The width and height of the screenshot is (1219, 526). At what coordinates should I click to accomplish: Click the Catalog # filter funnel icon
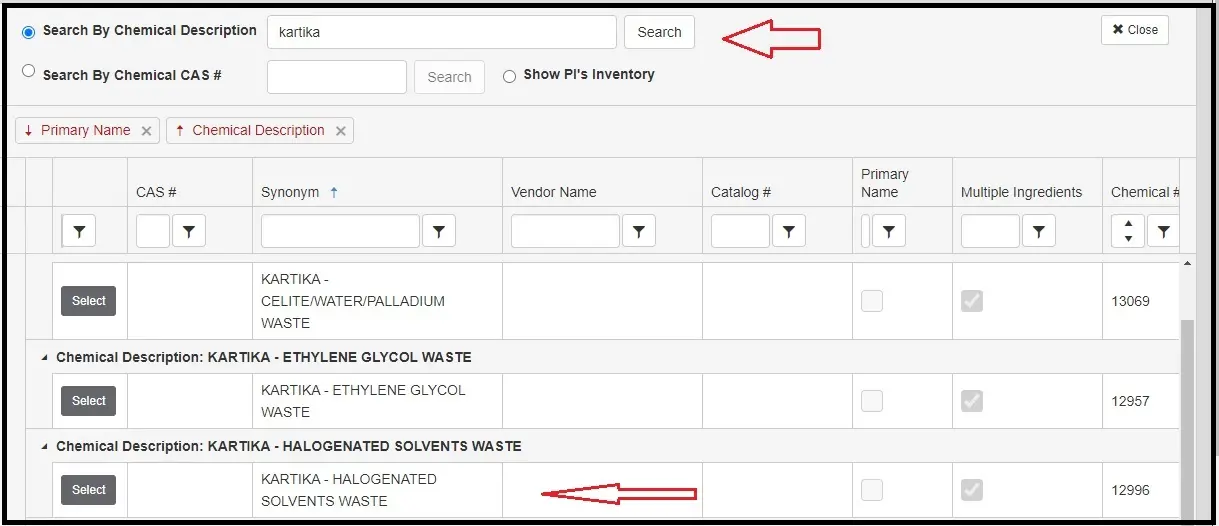(x=788, y=232)
